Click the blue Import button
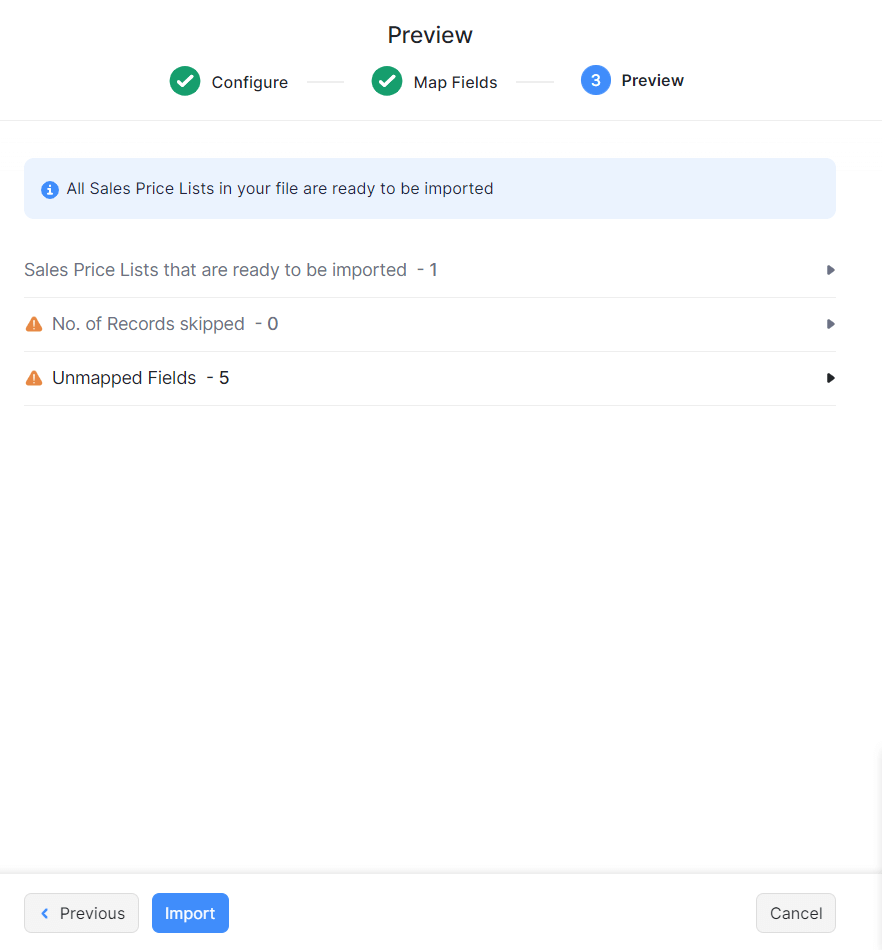Image resolution: width=882 pixels, height=950 pixels. pos(190,913)
